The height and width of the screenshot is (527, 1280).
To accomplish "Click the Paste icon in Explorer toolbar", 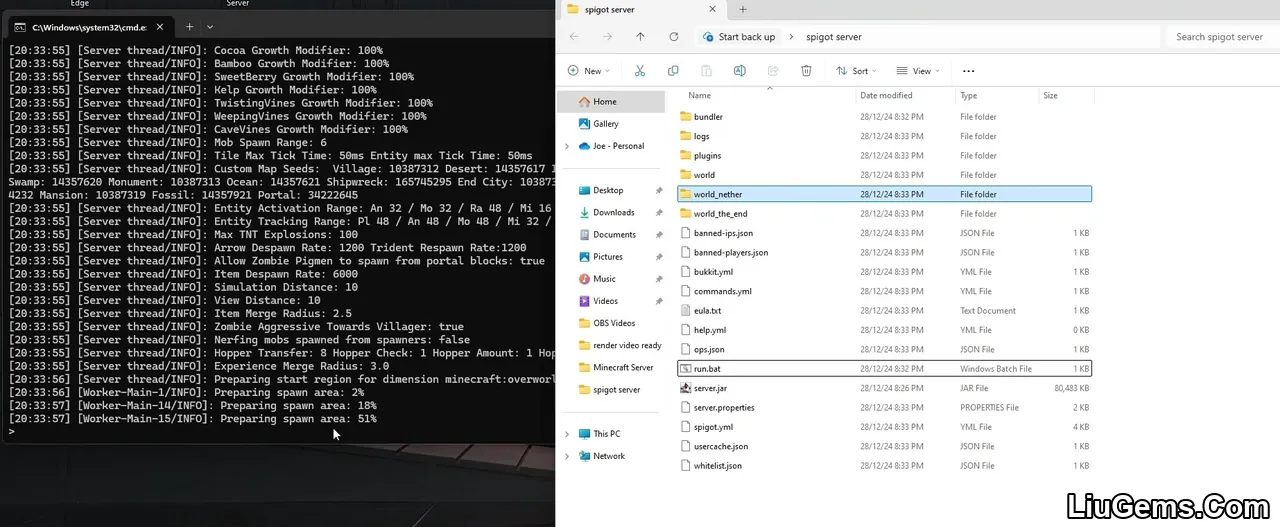I will [706, 71].
